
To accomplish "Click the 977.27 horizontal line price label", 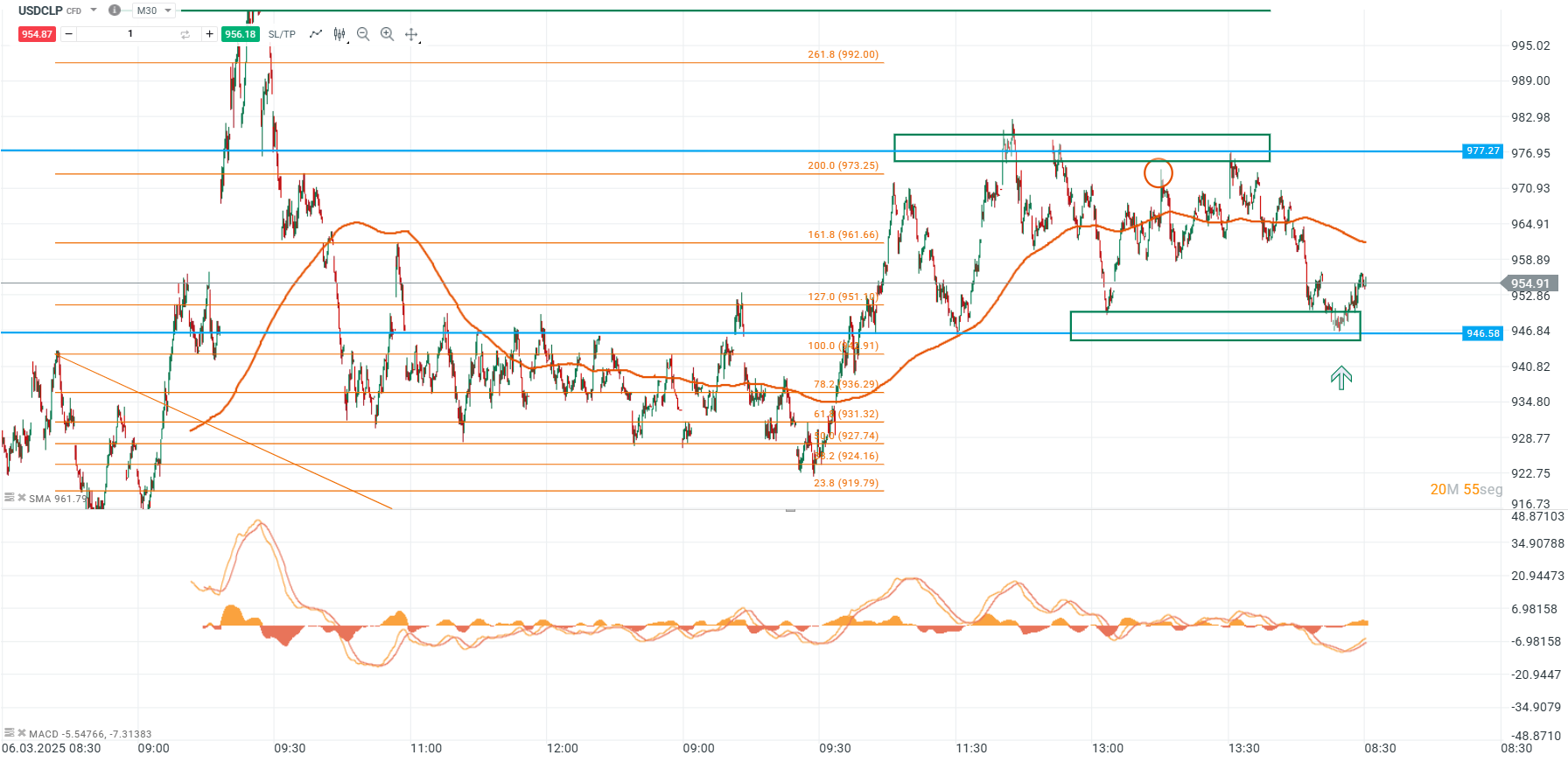I will click(1483, 151).
